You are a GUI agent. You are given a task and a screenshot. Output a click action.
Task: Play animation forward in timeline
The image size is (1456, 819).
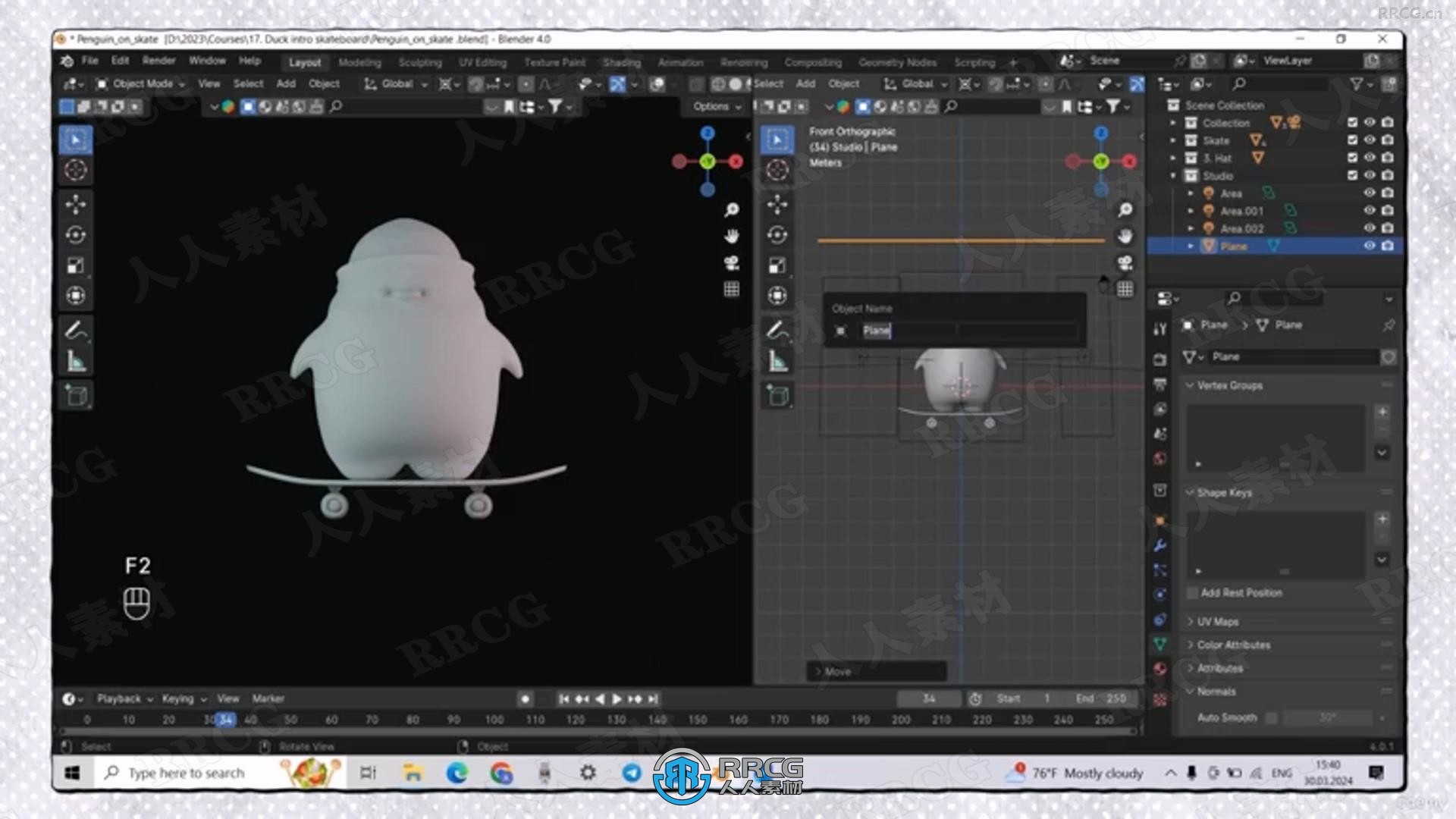coord(617,699)
